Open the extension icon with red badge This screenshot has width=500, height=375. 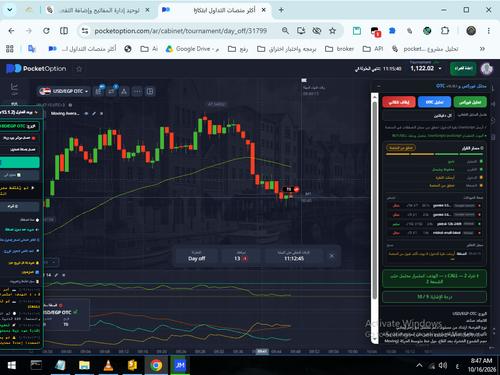tap(375, 31)
